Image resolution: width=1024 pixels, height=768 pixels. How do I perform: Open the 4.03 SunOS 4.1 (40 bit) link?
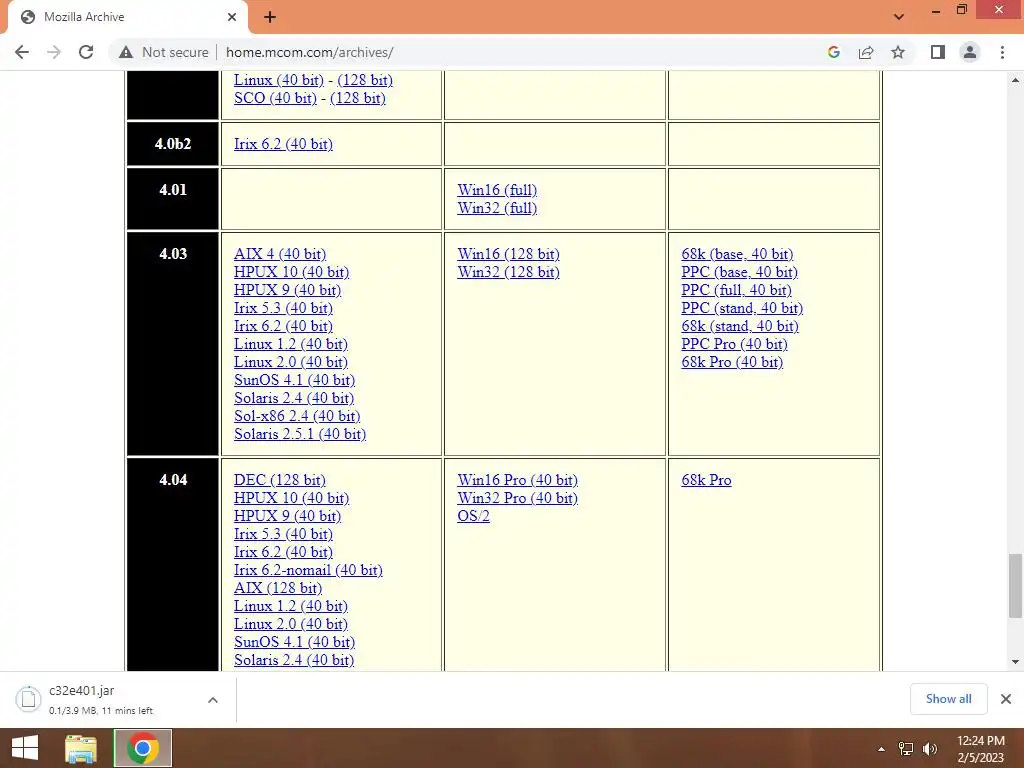[295, 379]
